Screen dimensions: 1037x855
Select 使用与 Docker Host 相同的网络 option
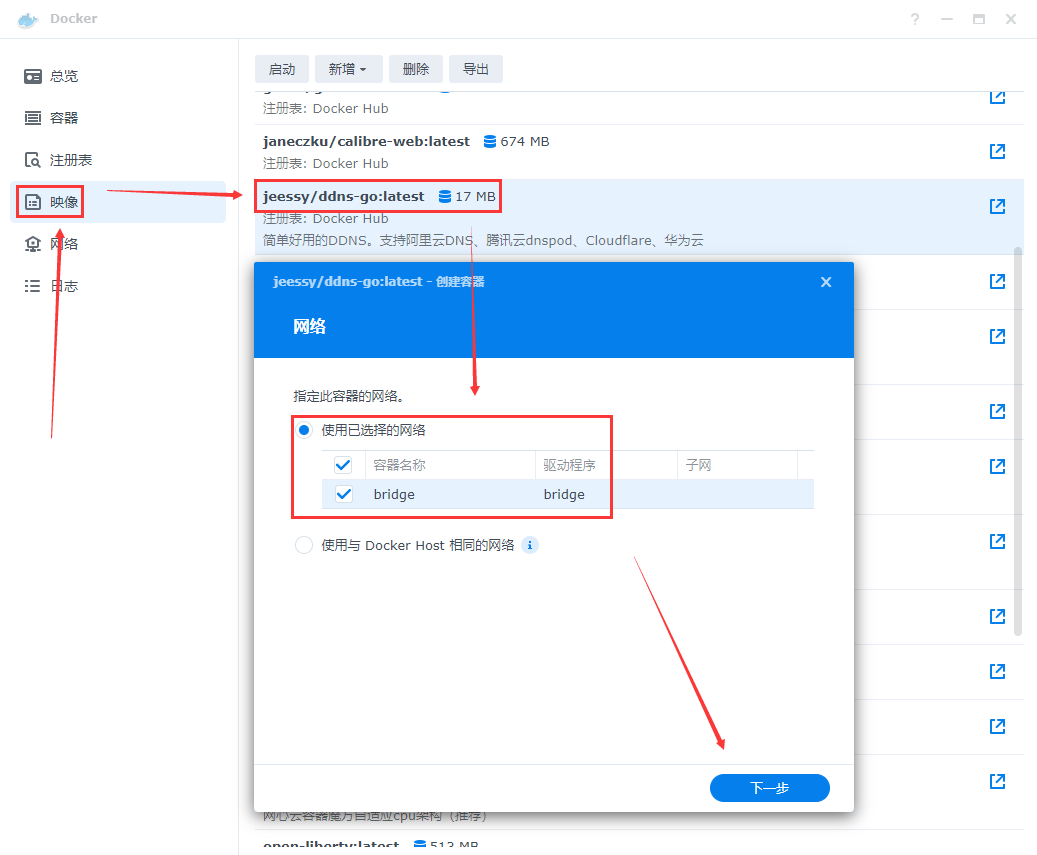click(304, 546)
